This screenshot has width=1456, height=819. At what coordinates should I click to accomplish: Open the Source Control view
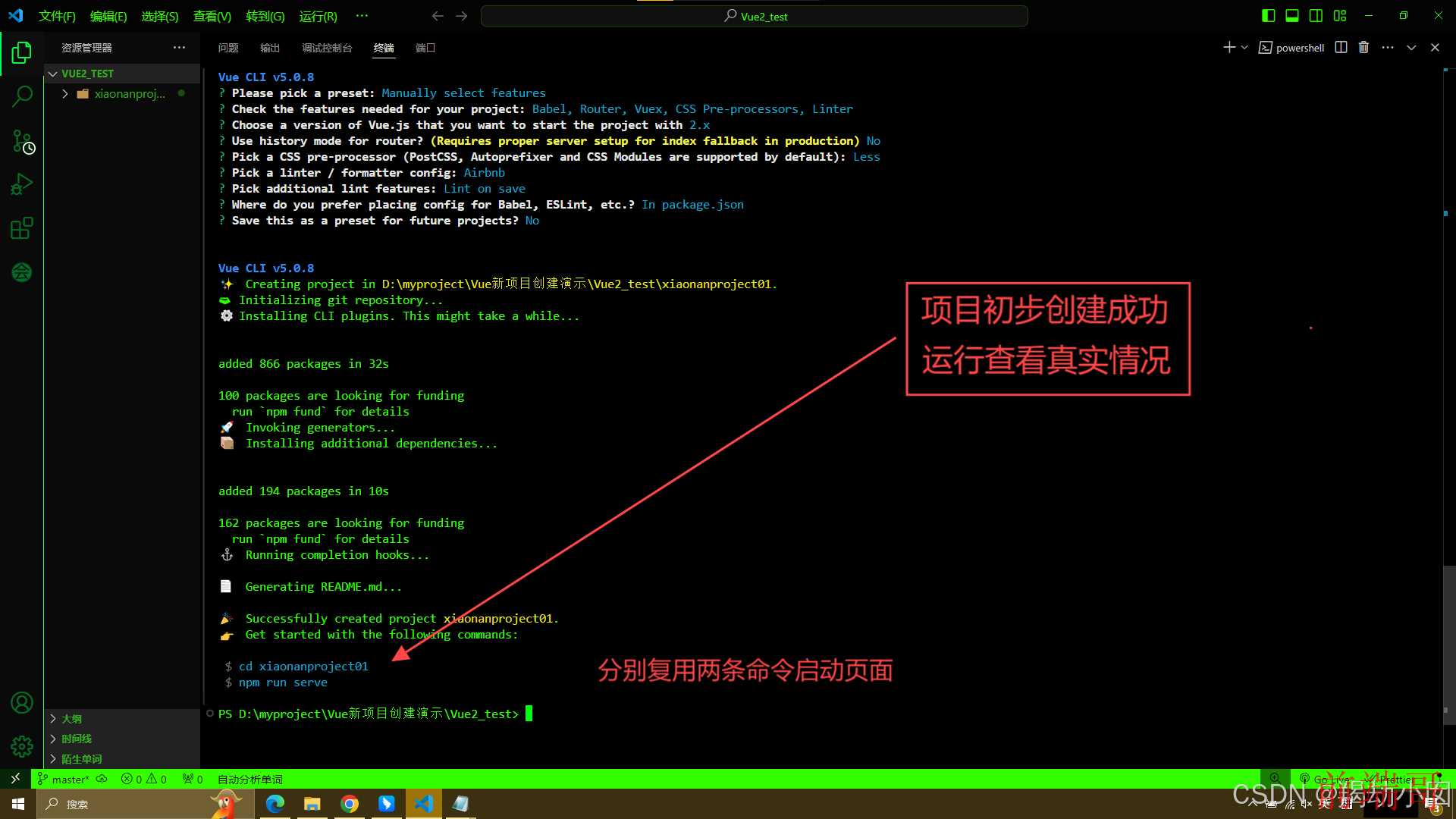tap(22, 141)
